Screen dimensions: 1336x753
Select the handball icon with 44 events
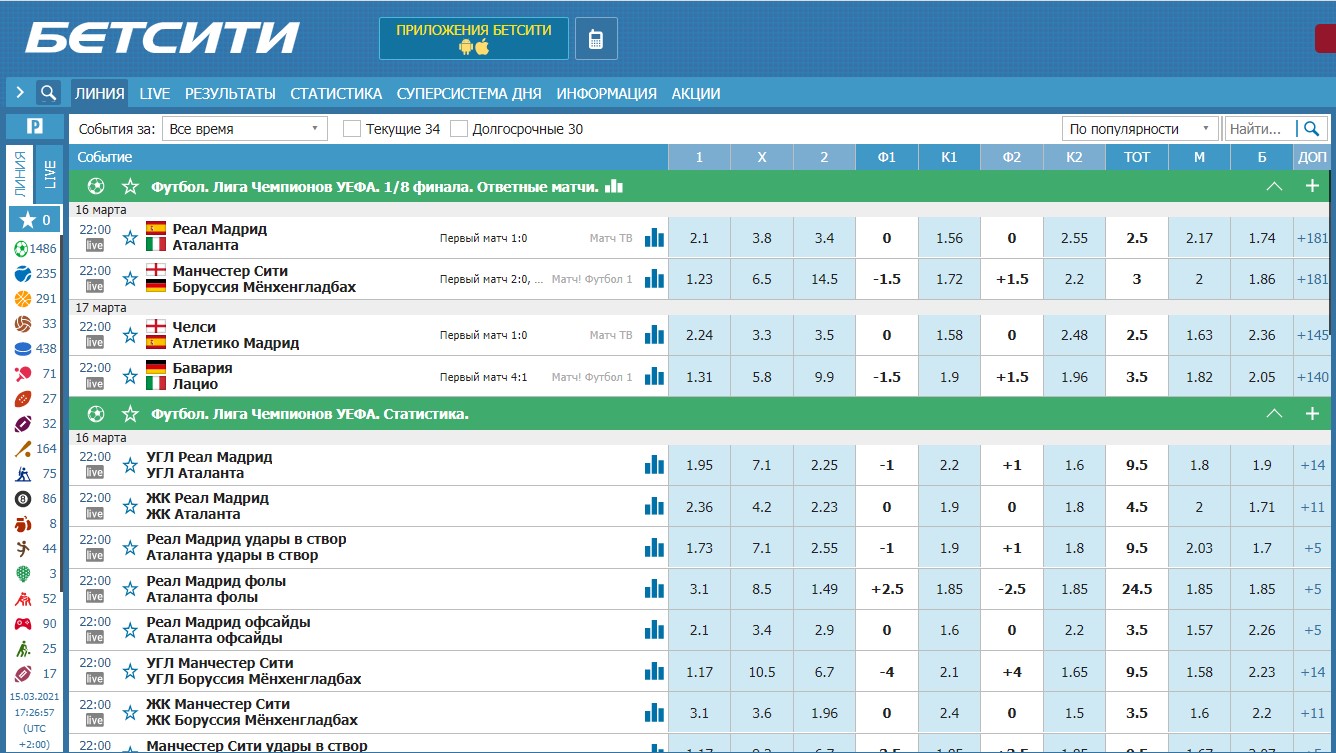[x=22, y=549]
